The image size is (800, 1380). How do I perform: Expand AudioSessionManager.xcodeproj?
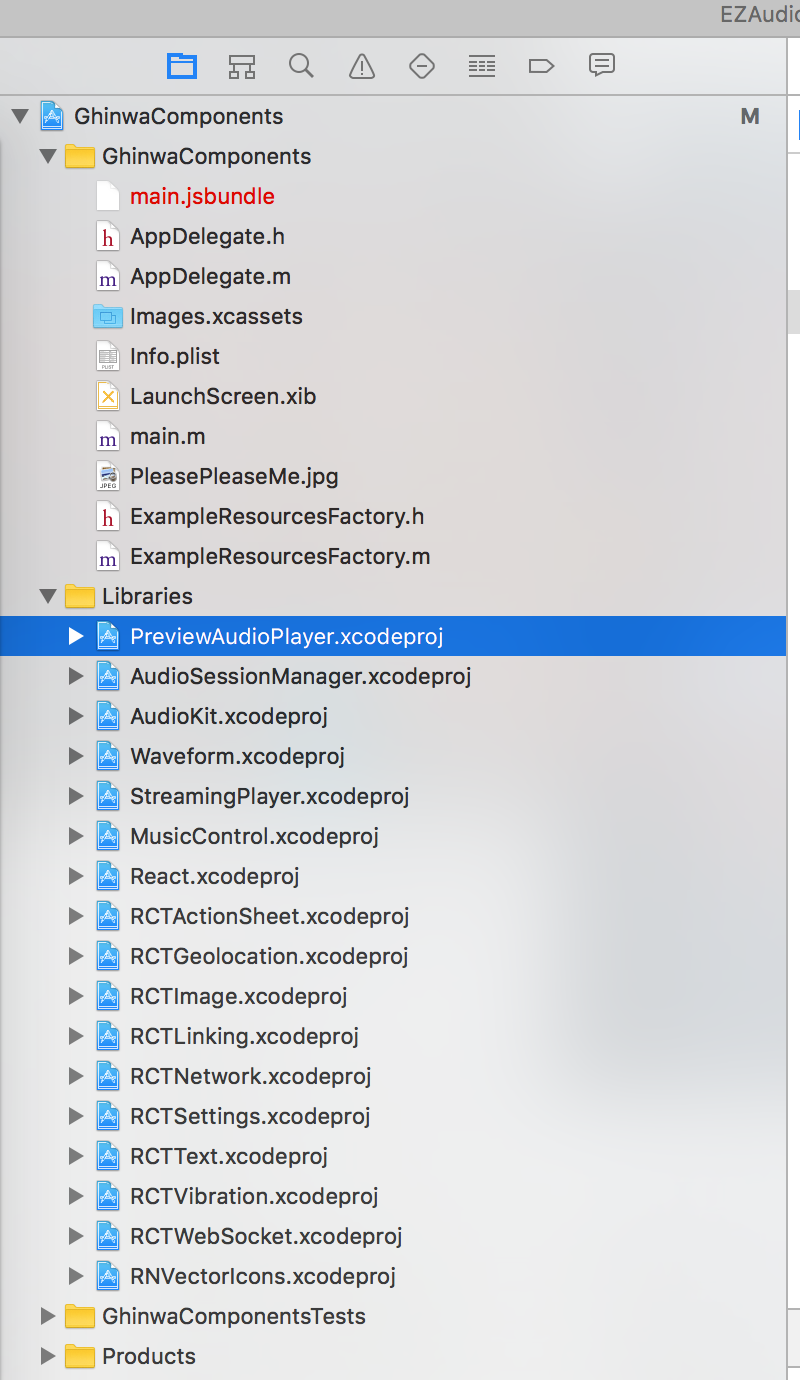(x=76, y=676)
